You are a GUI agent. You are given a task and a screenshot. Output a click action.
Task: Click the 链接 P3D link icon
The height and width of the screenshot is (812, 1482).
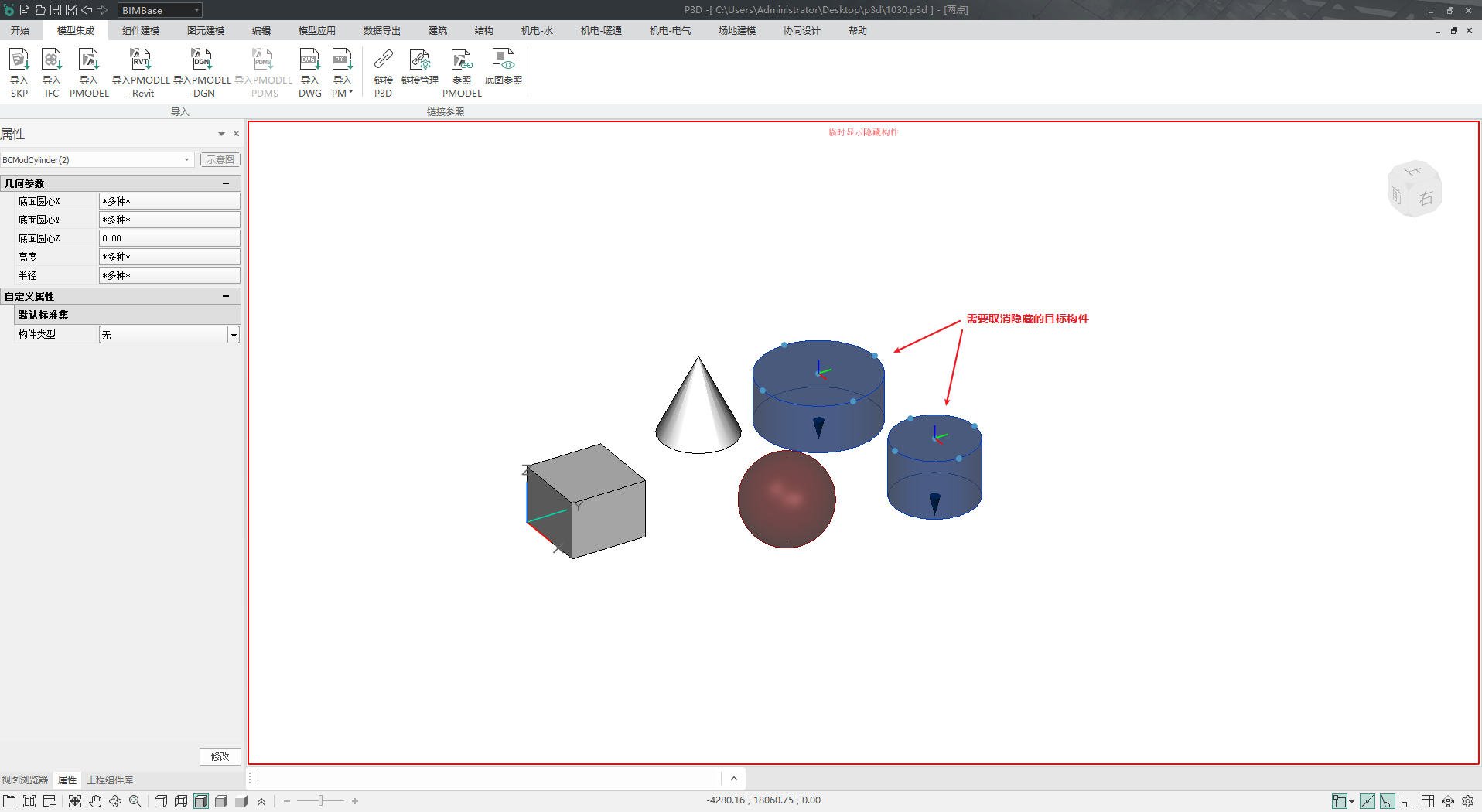[x=383, y=71]
